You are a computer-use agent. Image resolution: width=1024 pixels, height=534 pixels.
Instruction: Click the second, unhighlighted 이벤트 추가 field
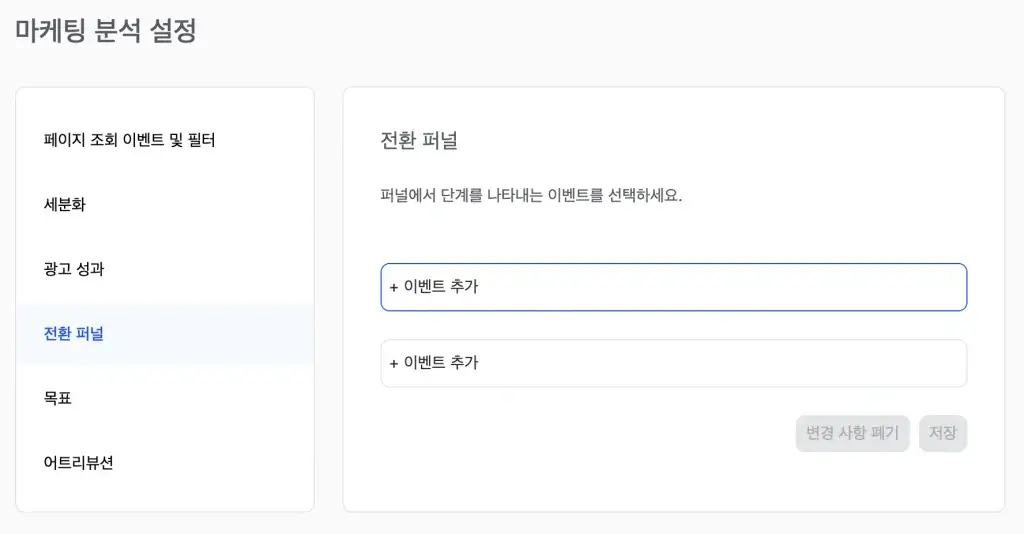coord(673,363)
